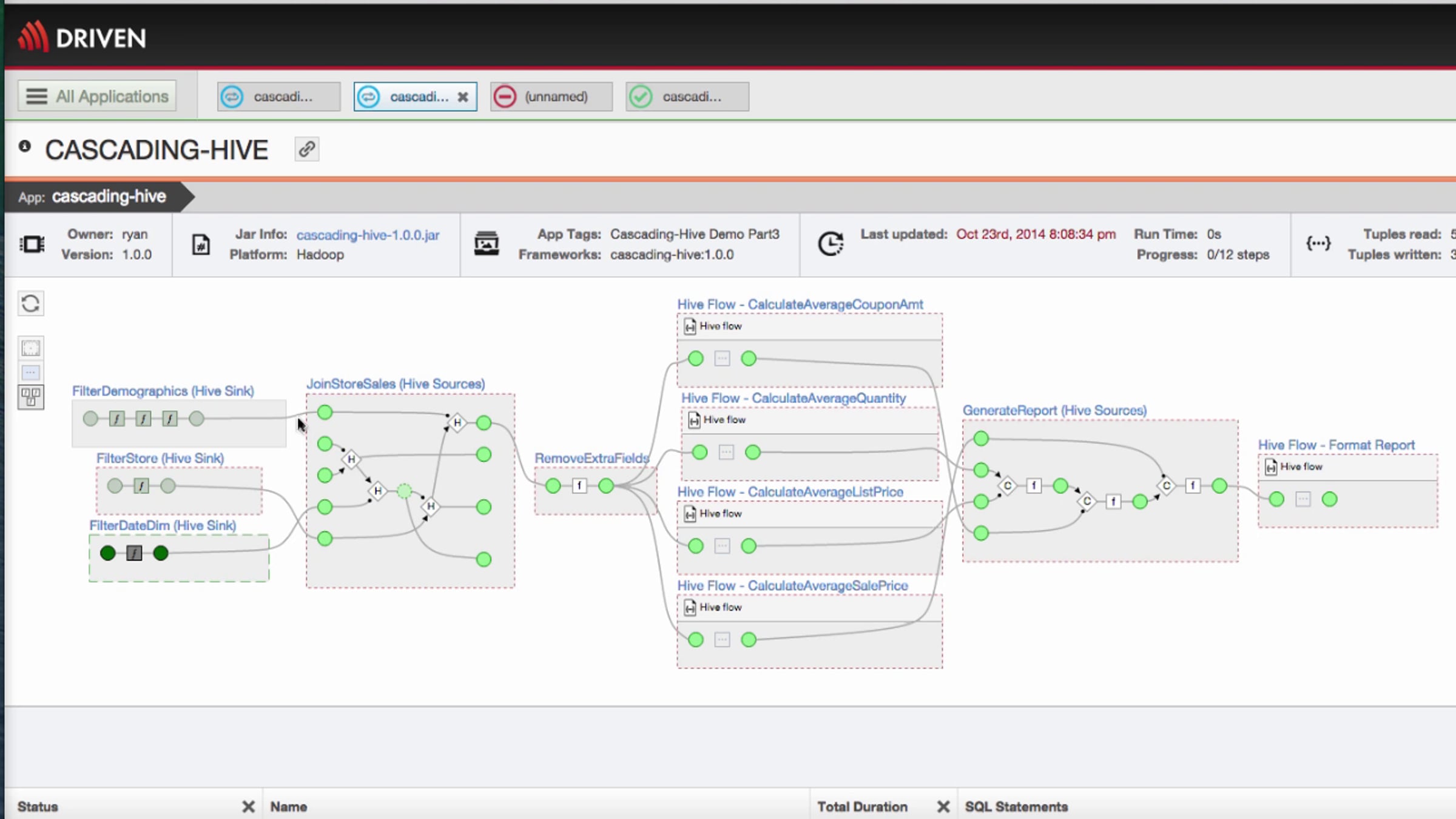The width and height of the screenshot is (1456, 819).
Task: Click the info icon before CASCADING-HIVE title
Action: (x=25, y=146)
